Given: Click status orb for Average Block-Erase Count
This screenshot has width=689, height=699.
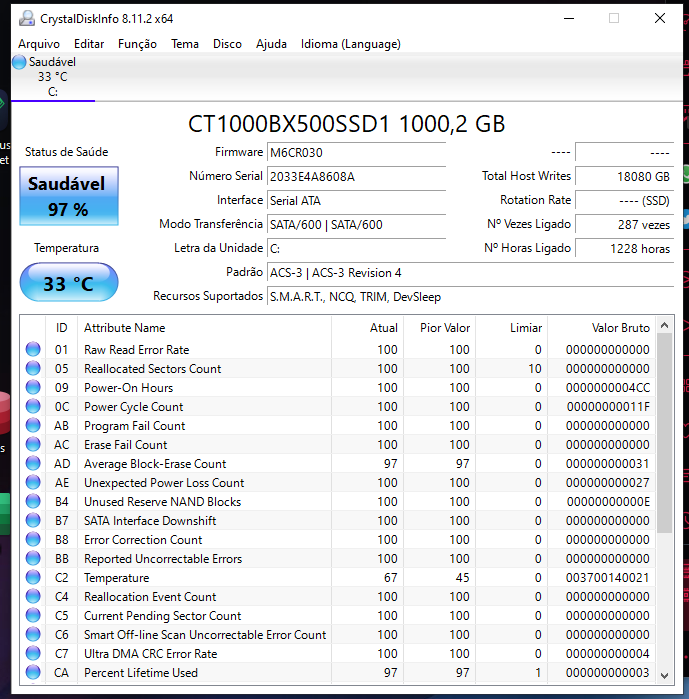Looking at the screenshot, I should click(33, 463).
